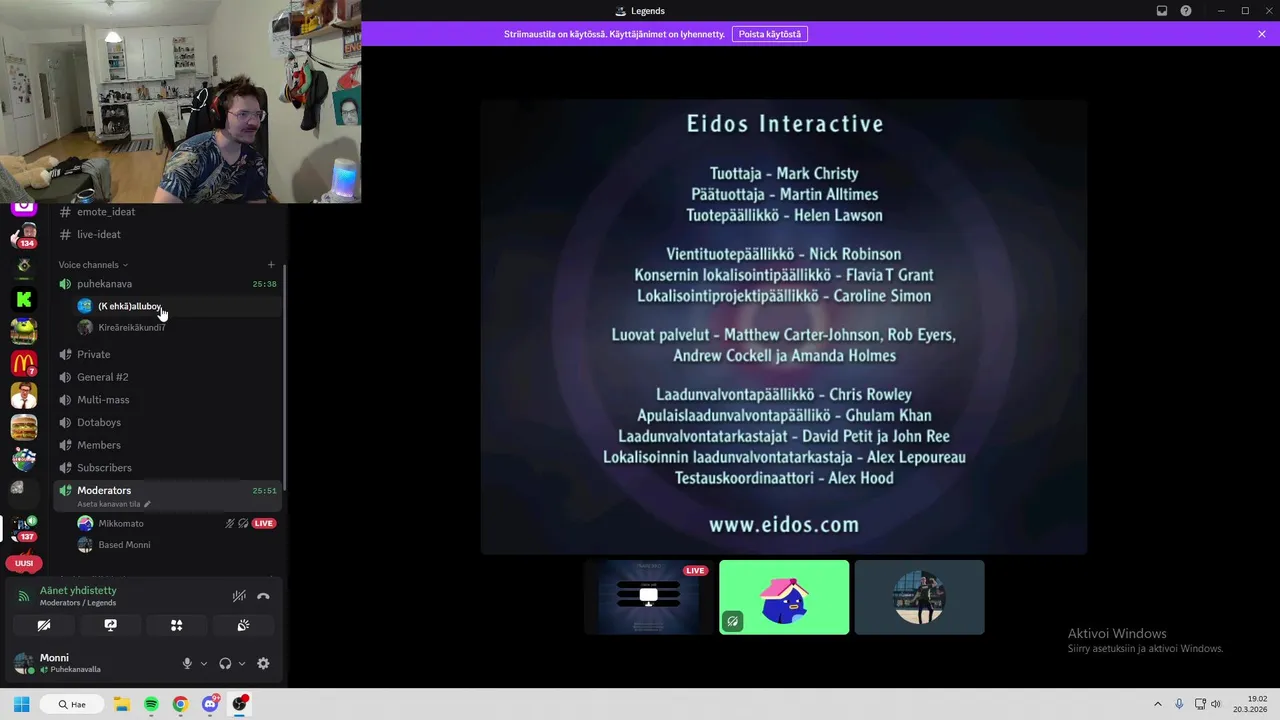The height and width of the screenshot is (720, 1280).
Task: Click the system tray microphone icon
Action: 1179,704
